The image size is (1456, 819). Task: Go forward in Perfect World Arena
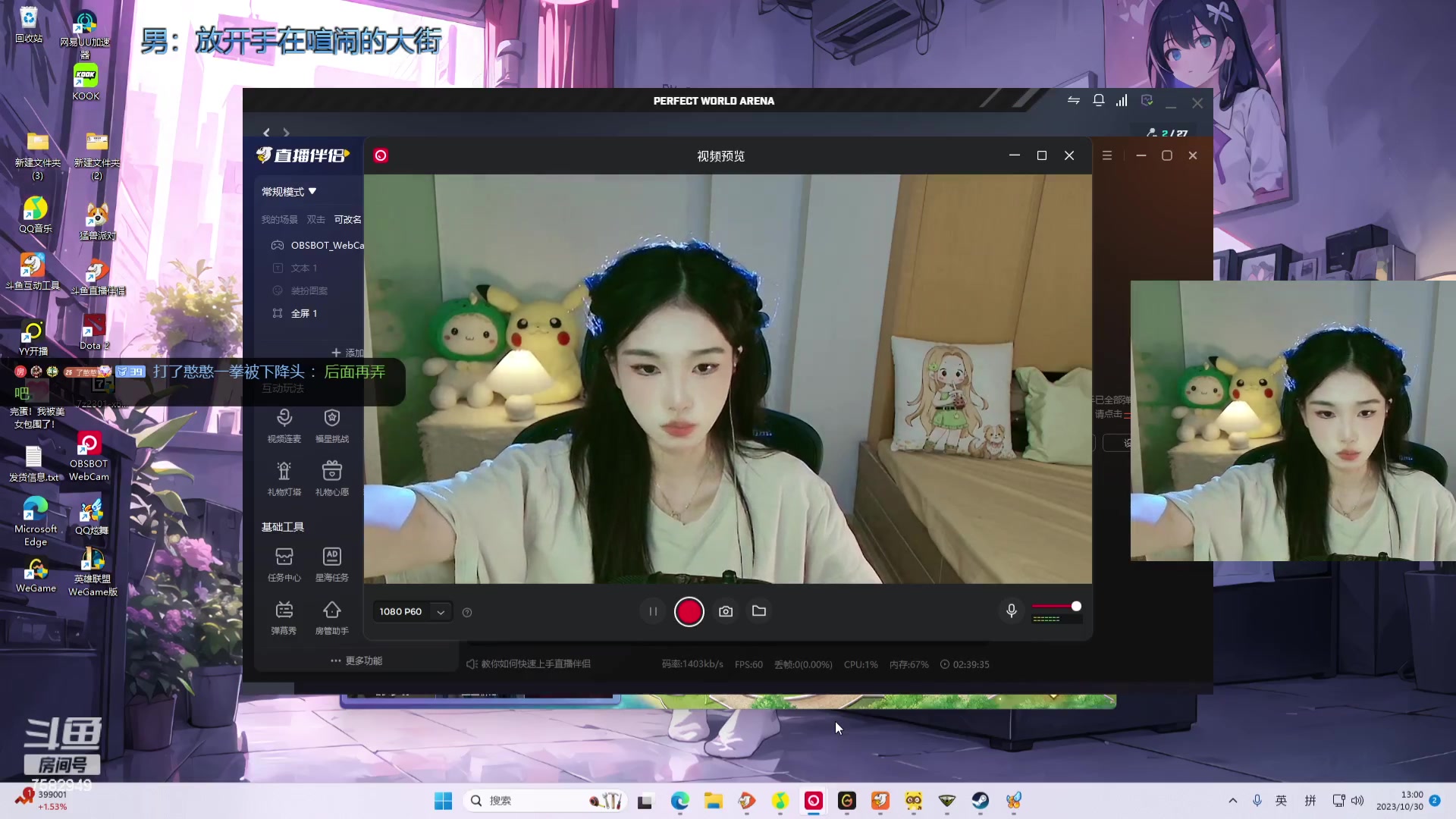click(286, 133)
